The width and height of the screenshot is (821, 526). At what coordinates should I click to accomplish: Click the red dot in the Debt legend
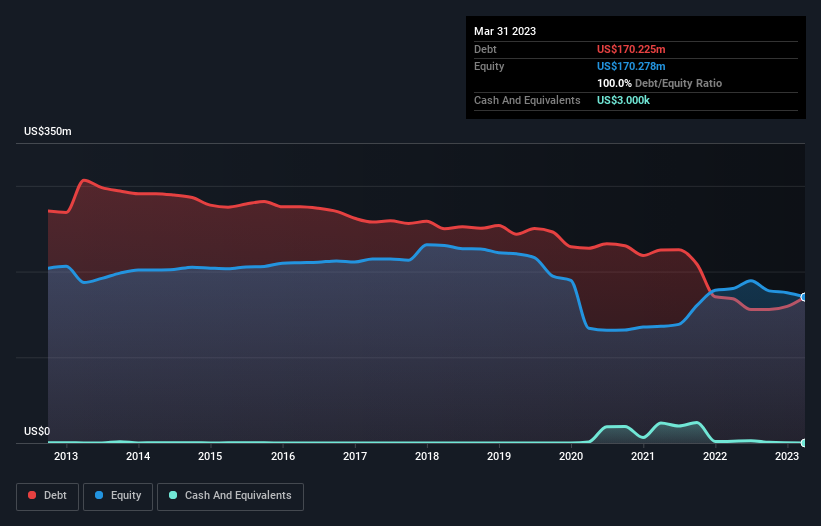[x=33, y=496]
